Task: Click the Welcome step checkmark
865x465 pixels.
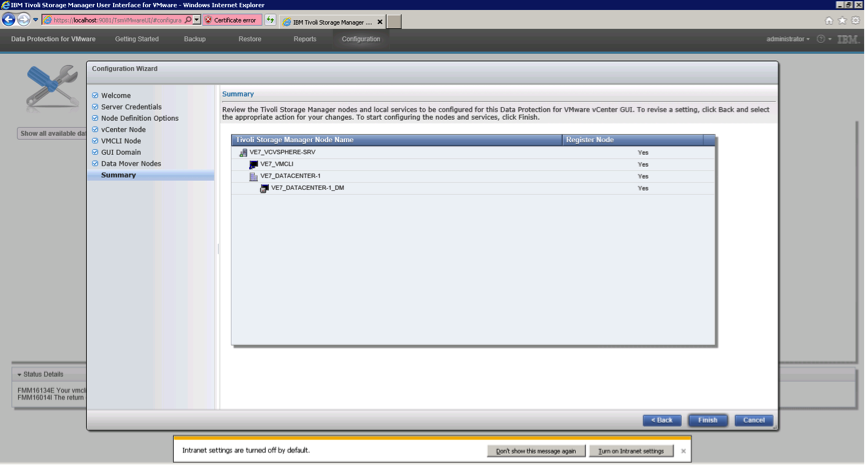Action: point(95,95)
